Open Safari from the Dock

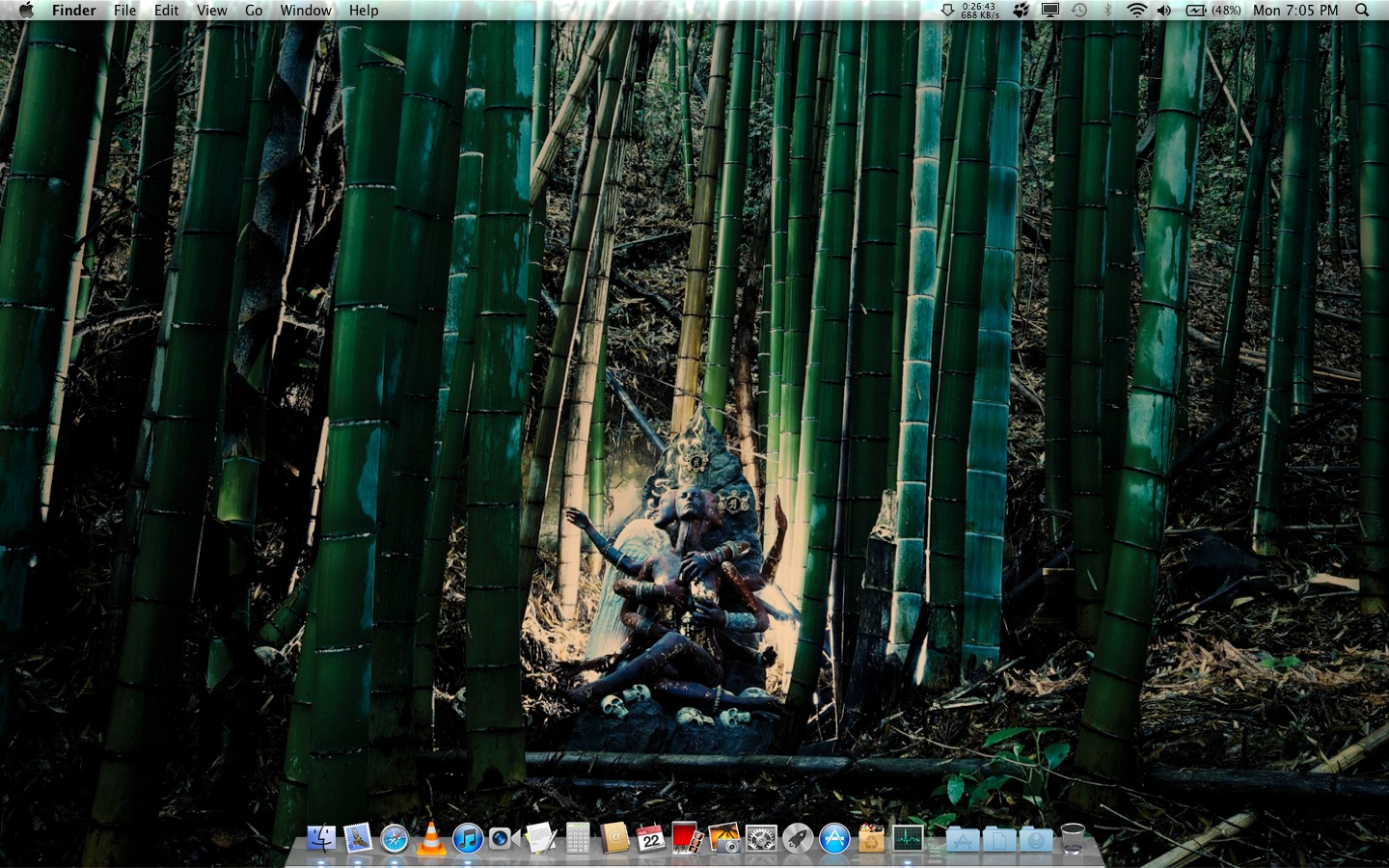(x=395, y=838)
